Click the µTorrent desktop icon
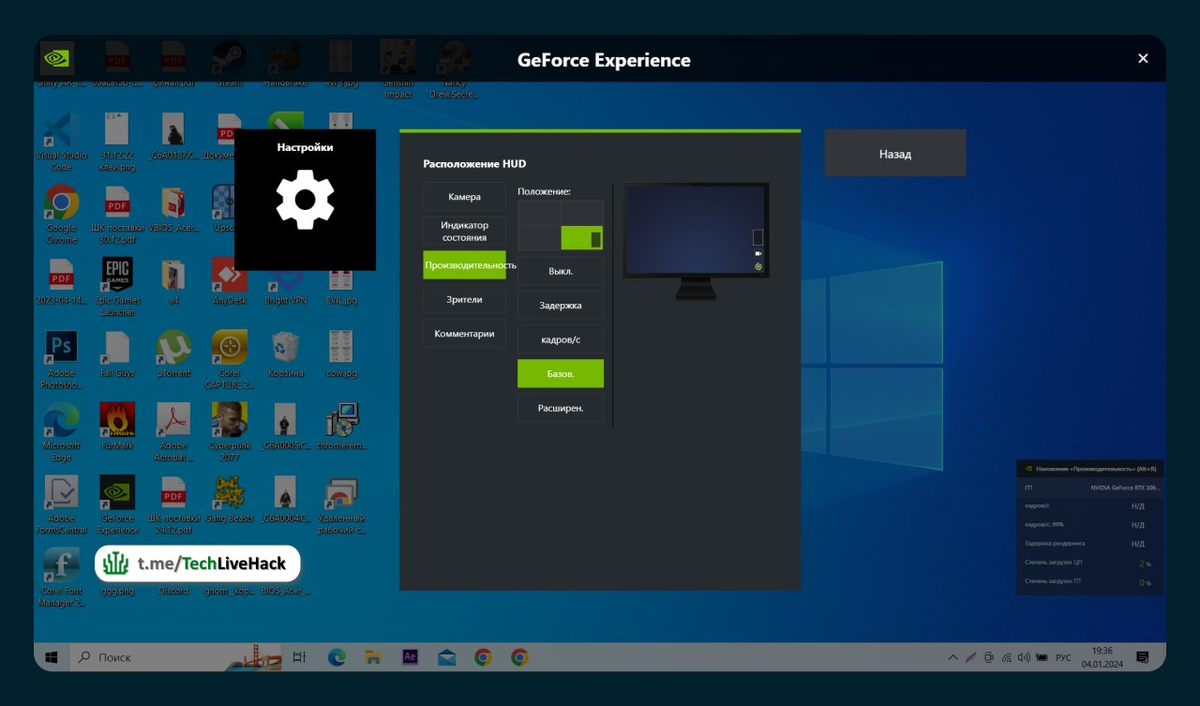Viewport: 1200px width, 706px height. [173, 352]
